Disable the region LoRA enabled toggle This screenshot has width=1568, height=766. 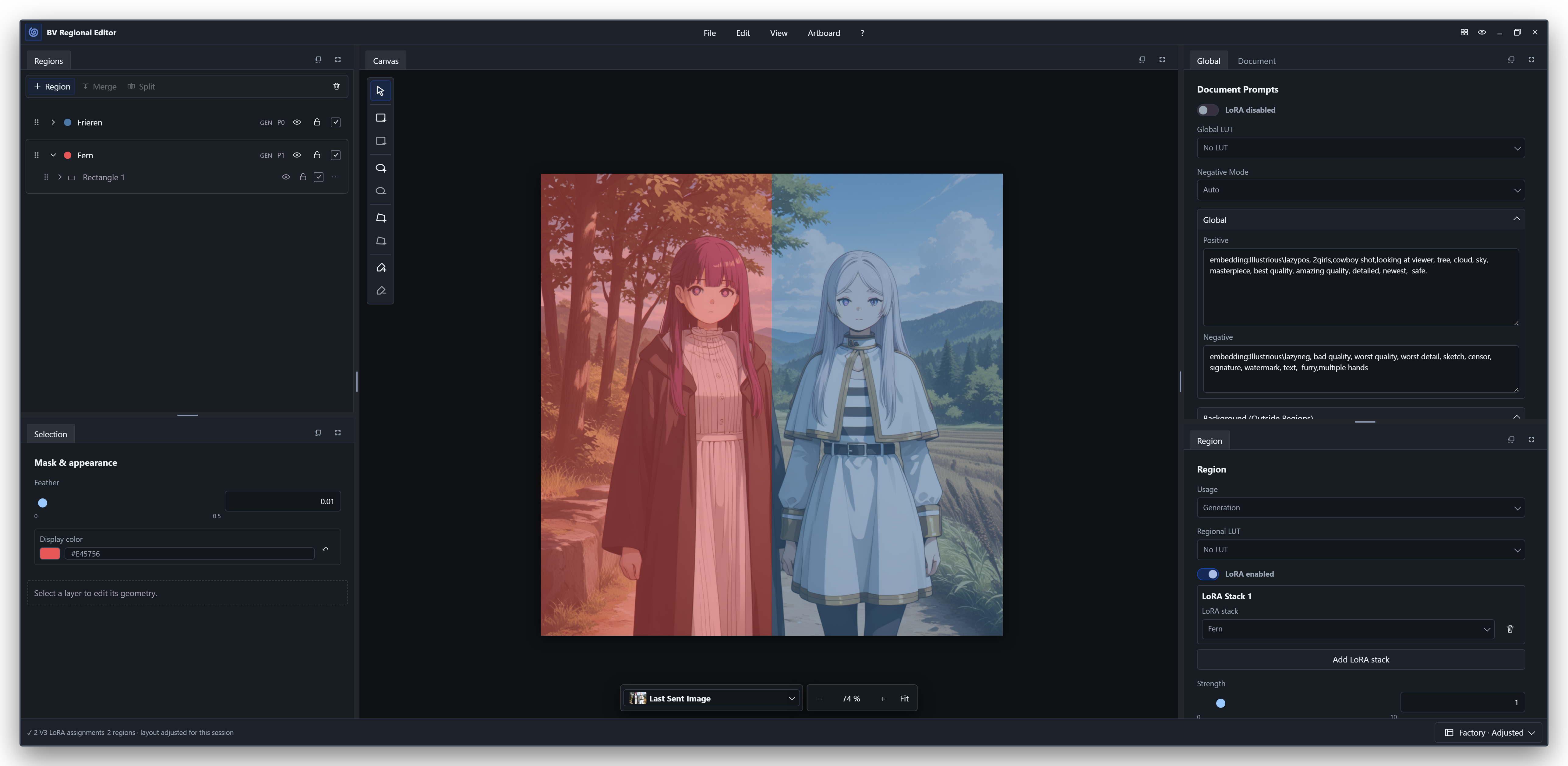click(1208, 574)
